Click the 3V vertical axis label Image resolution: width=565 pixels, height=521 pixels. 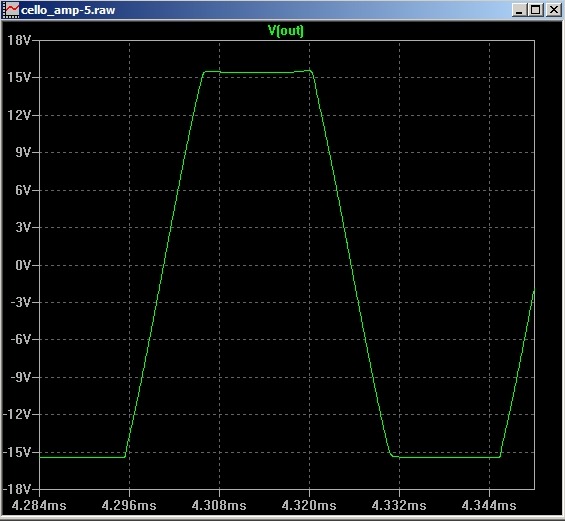pos(23,227)
